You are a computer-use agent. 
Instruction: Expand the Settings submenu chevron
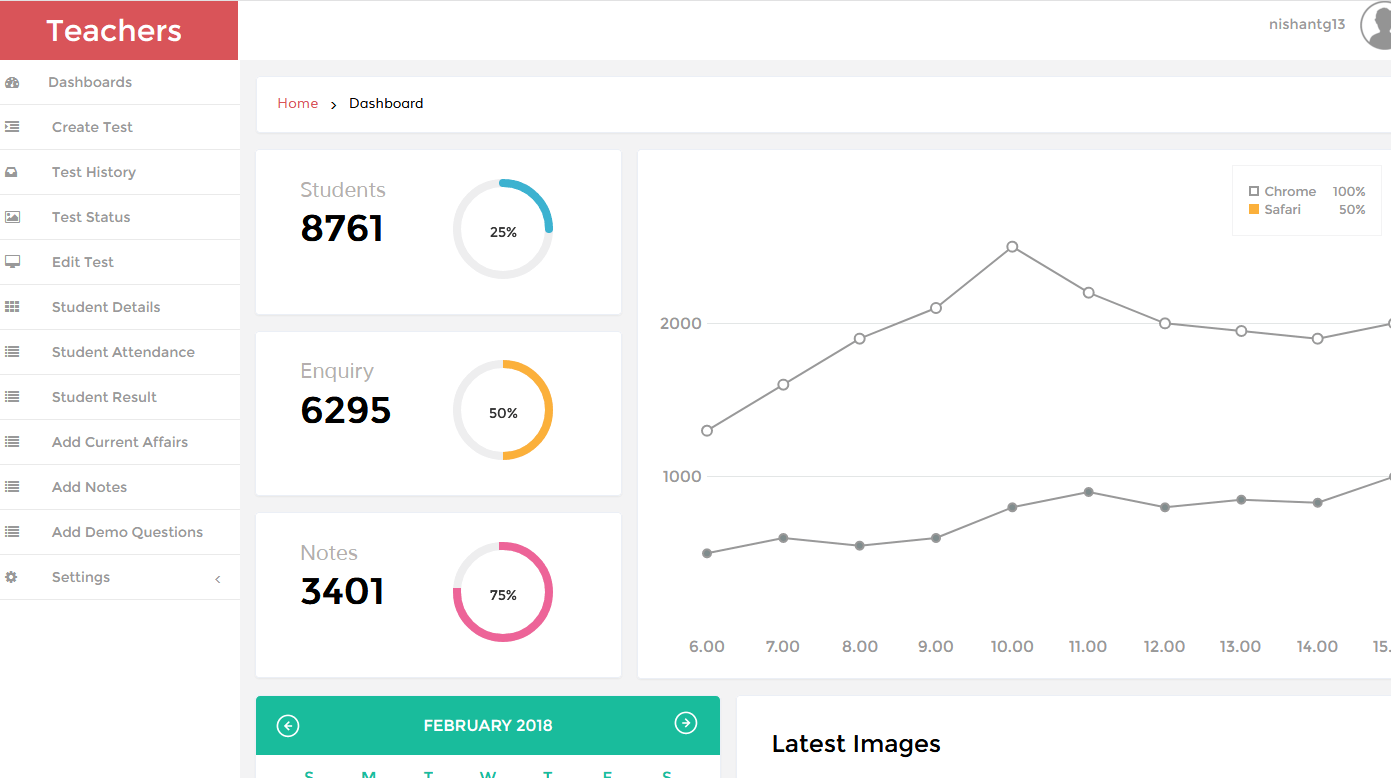(x=218, y=579)
